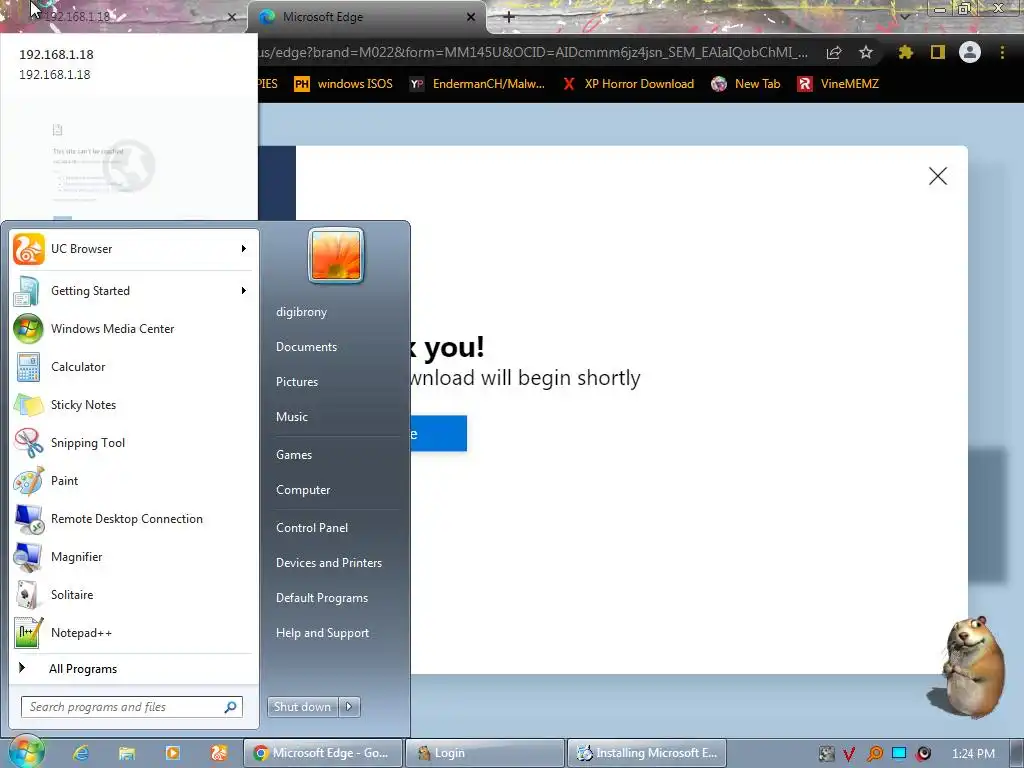The width and height of the screenshot is (1024, 768).
Task: Open Windows Media Player from the taskbar
Action: [173, 753]
